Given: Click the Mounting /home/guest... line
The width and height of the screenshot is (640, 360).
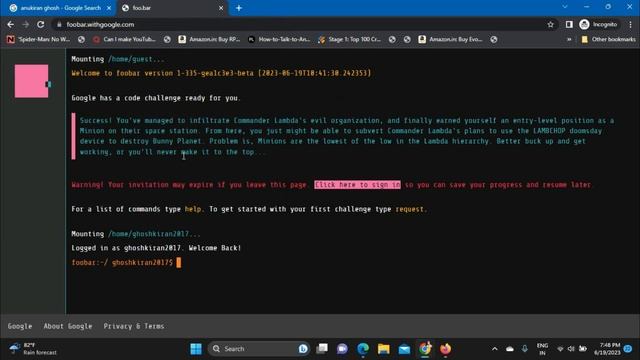Looking at the screenshot, I should [118, 59].
